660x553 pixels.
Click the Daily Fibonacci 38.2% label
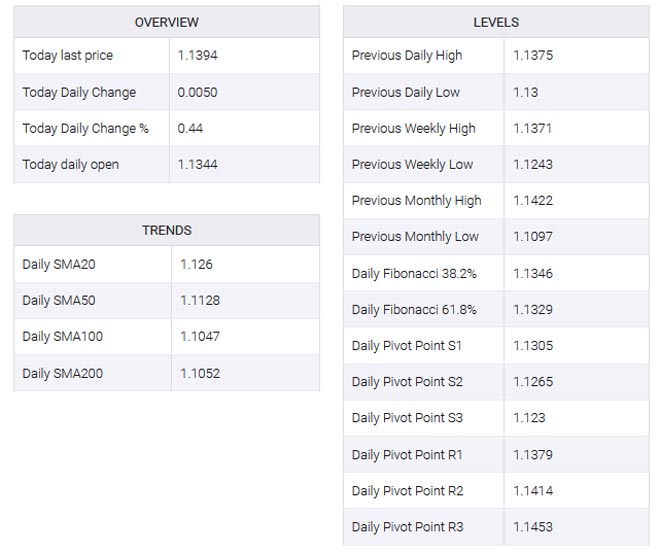pos(414,273)
